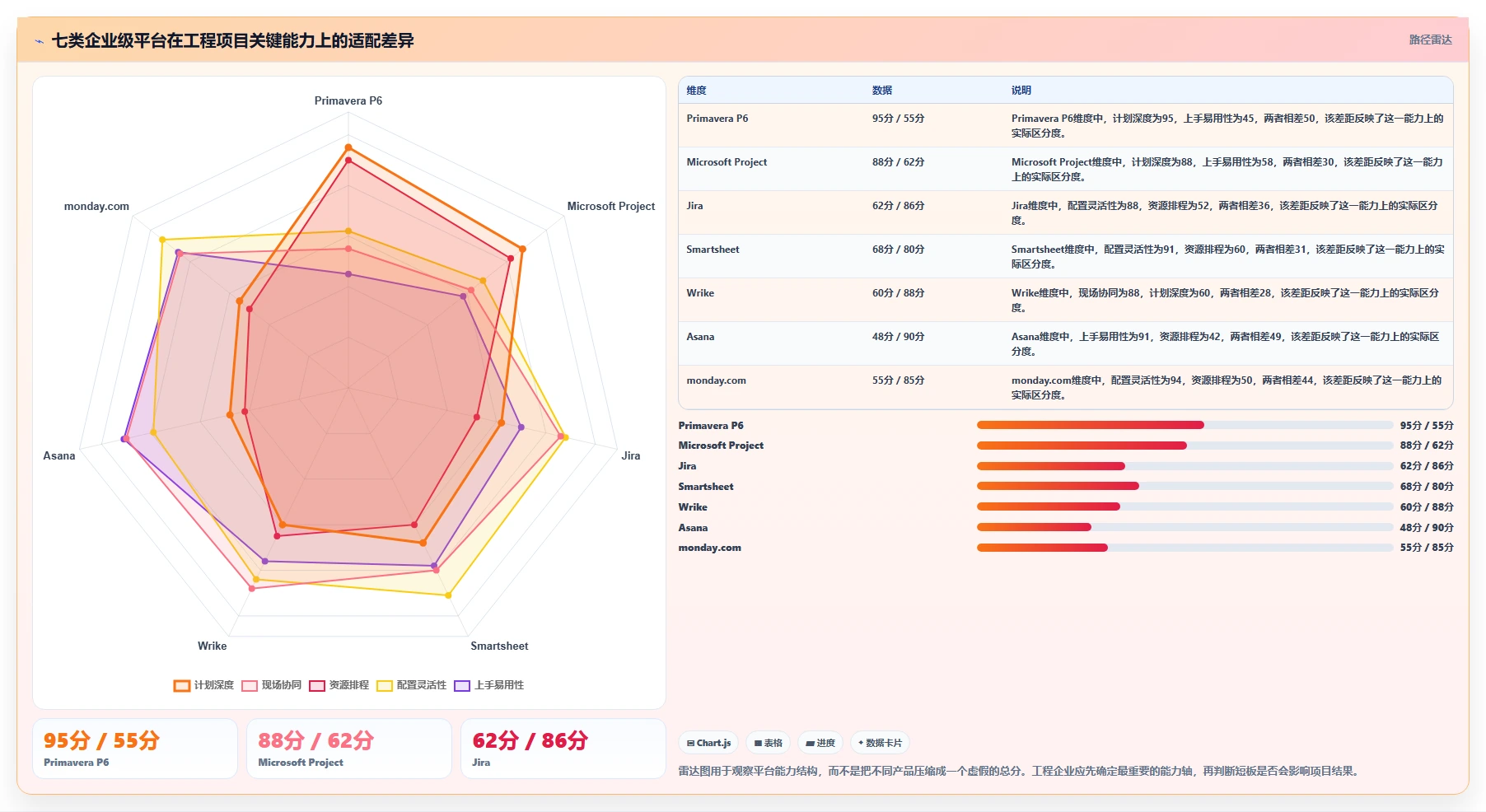Click the Asana radar axis label
This screenshot has width=1486, height=812.
coord(59,455)
